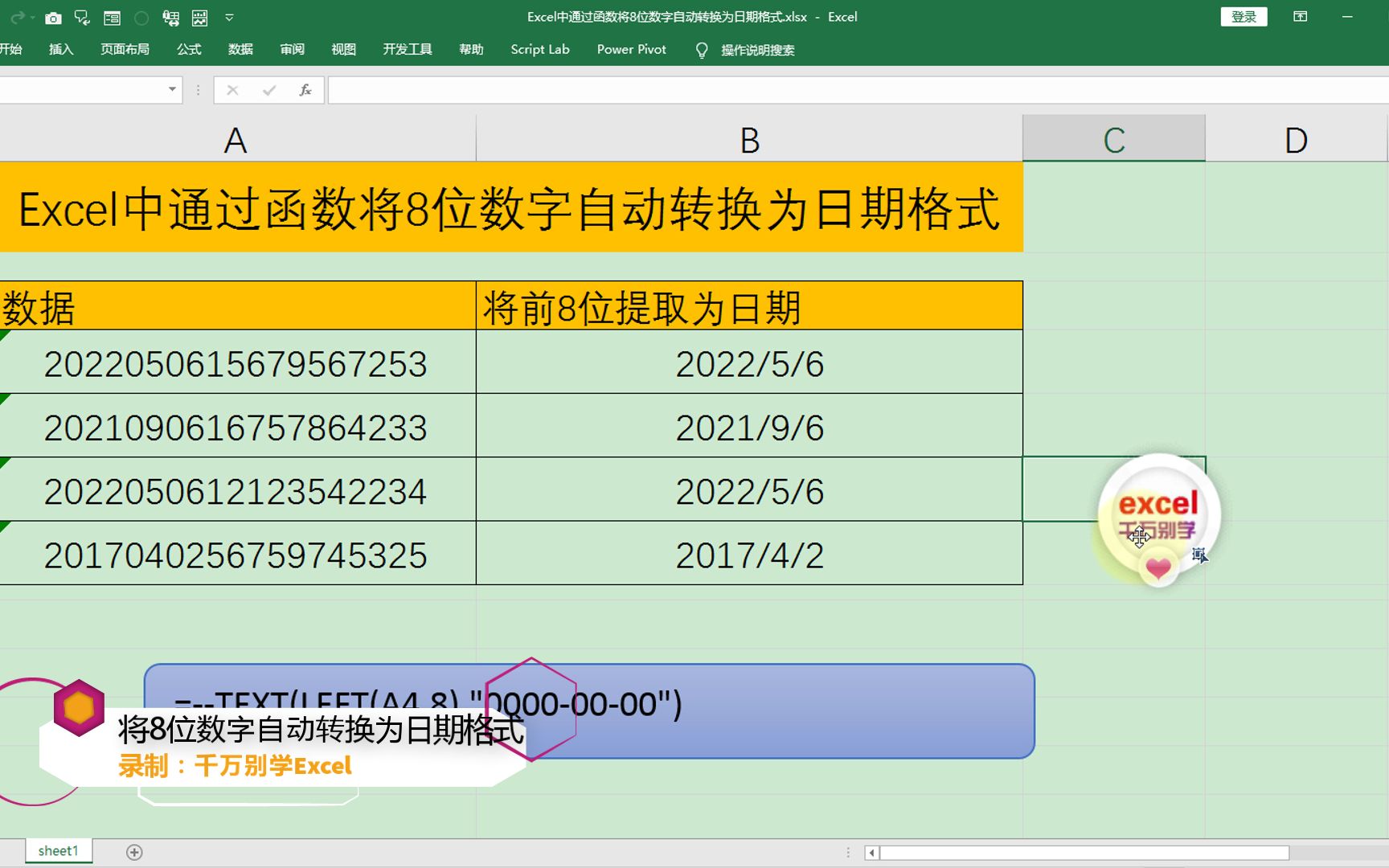
Task: Select column C header
Action: (1114, 140)
